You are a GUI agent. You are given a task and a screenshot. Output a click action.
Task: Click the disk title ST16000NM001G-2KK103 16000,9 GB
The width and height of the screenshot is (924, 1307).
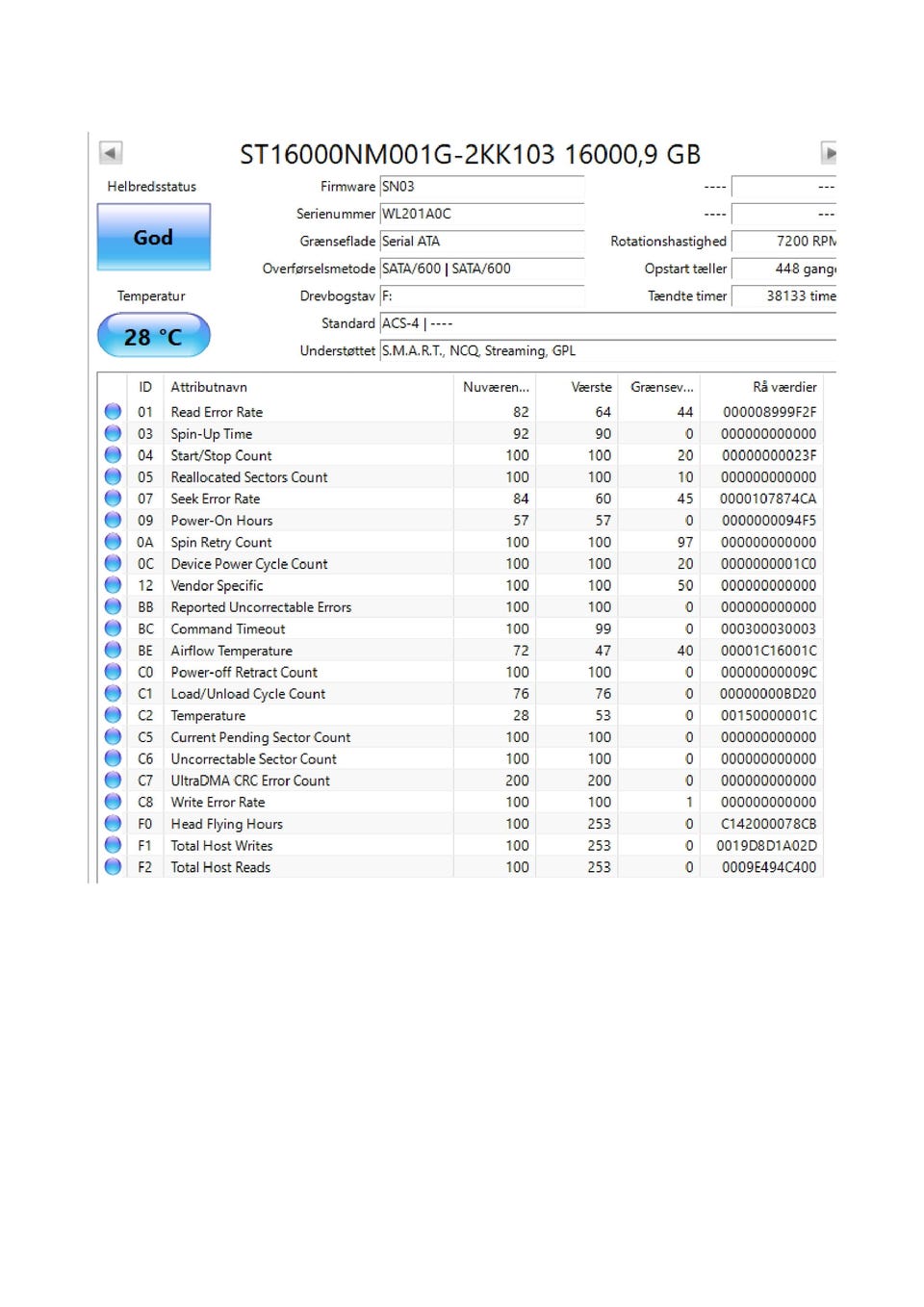(470, 154)
